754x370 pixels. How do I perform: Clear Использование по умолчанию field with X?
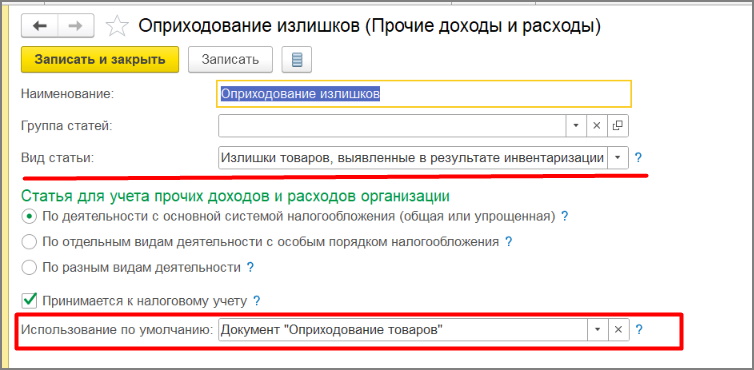click(619, 330)
